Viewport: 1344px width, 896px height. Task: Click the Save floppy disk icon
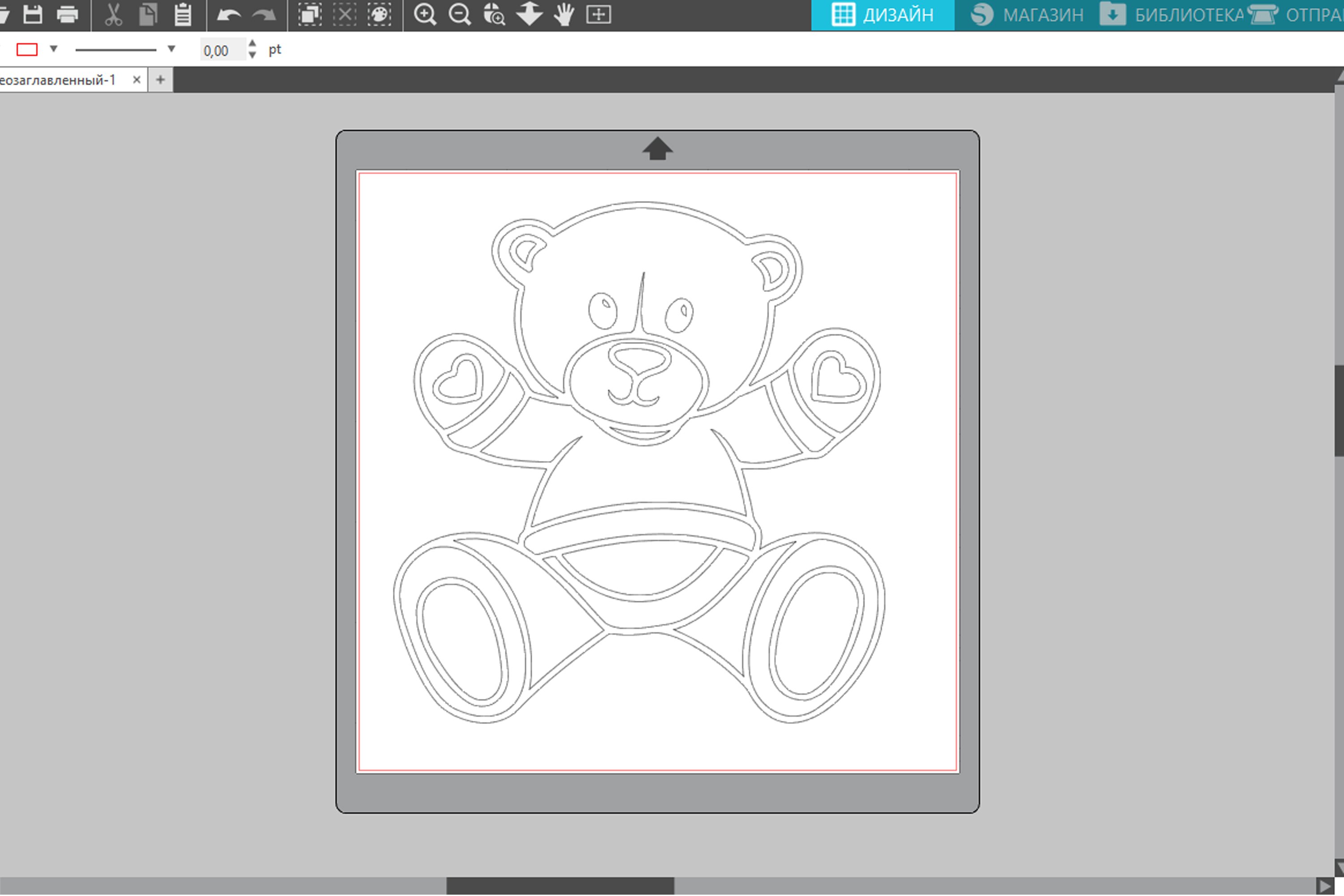[33, 14]
